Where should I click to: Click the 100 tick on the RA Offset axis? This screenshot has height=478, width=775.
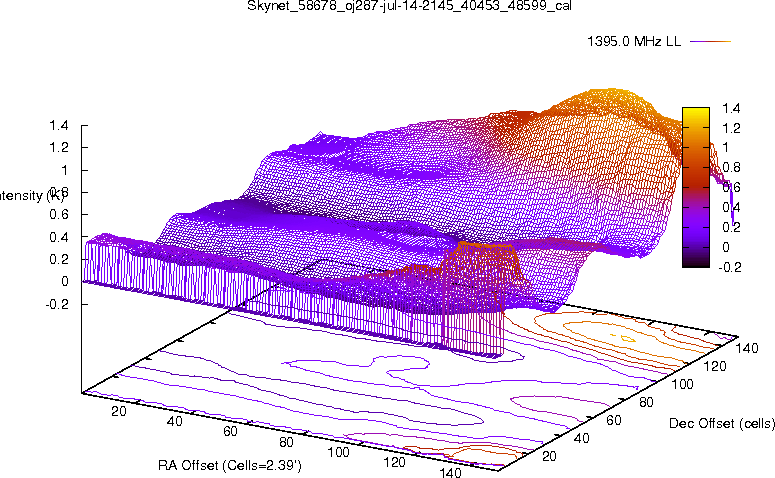339,452
